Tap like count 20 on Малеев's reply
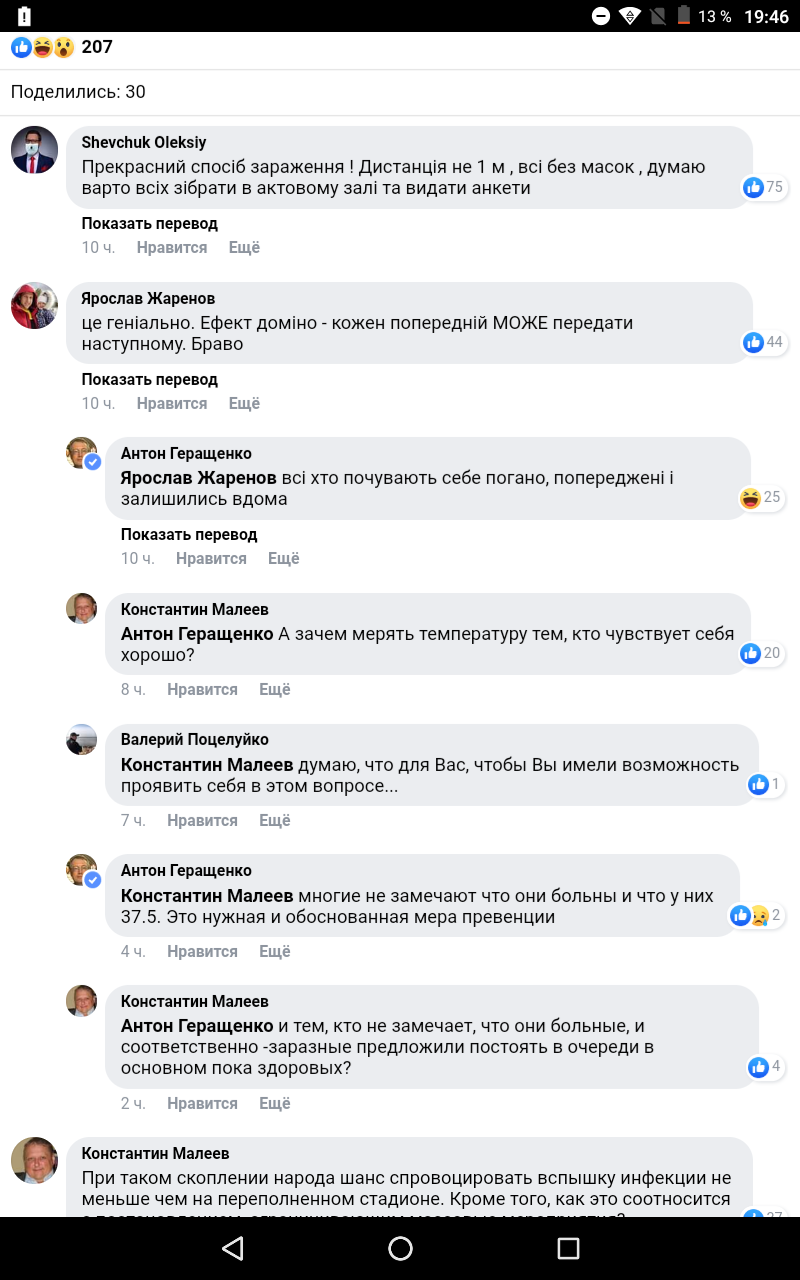Image resolution: width=800 pixels, height=1280 pixels. (761, 653)
